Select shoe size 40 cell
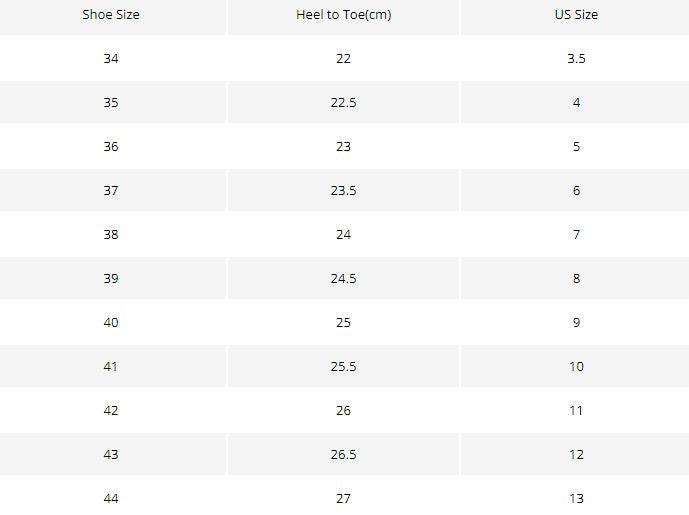689x515 pixels. point(111,322)
